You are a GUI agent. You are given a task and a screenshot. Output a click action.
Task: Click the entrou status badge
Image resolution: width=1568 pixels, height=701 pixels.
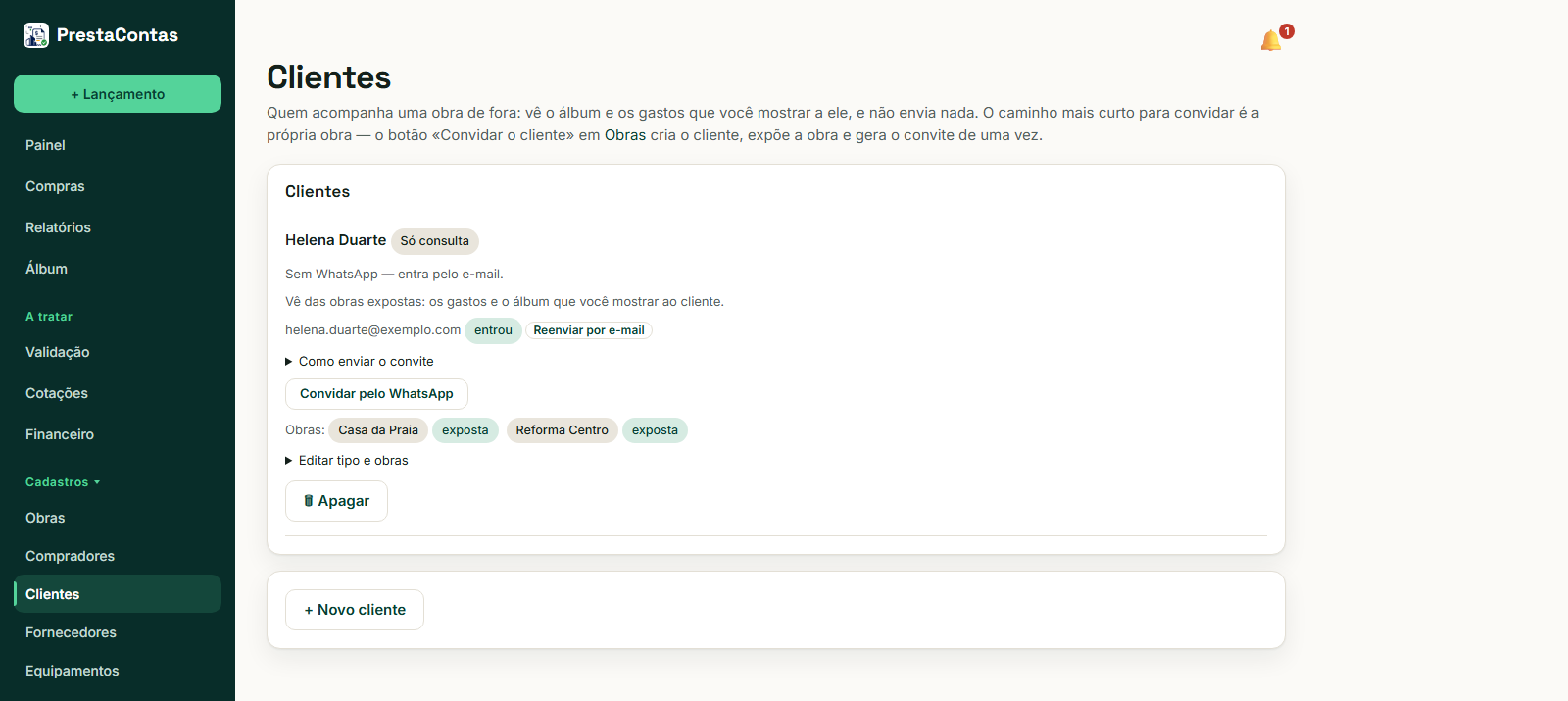click(493, 330)
